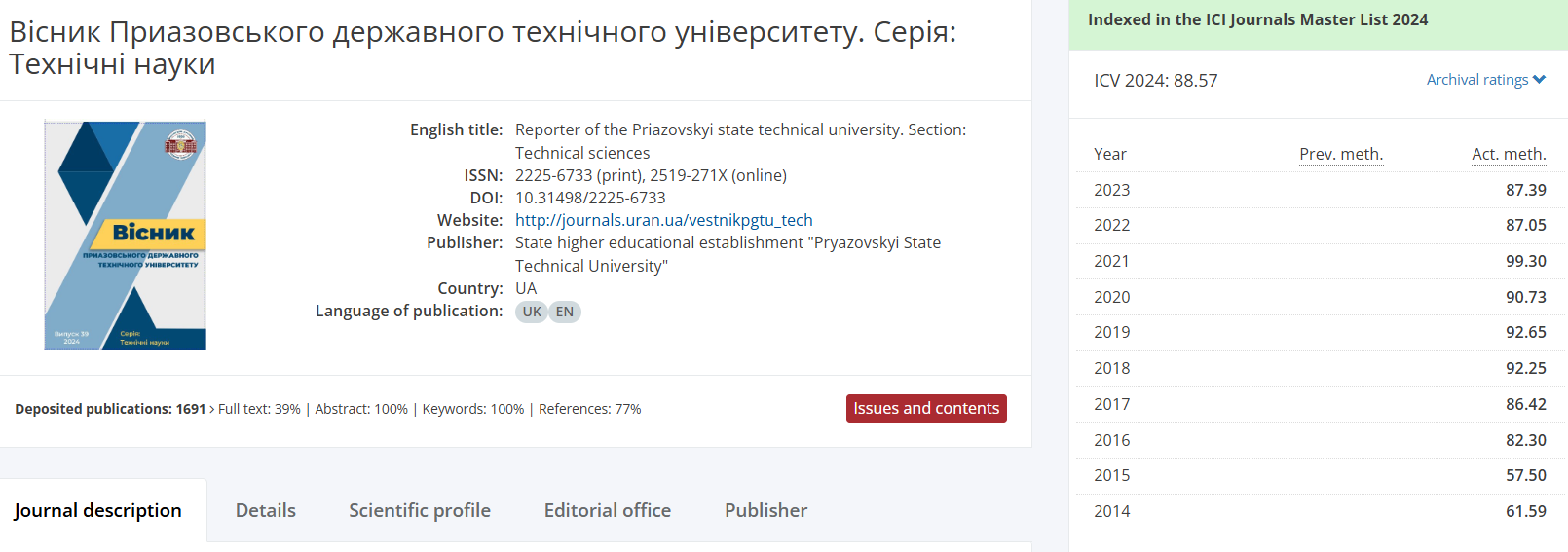The width and height of the screenshot is (1568, 552).
Task: Click the UK language badge
Action: tap(532, 312)
